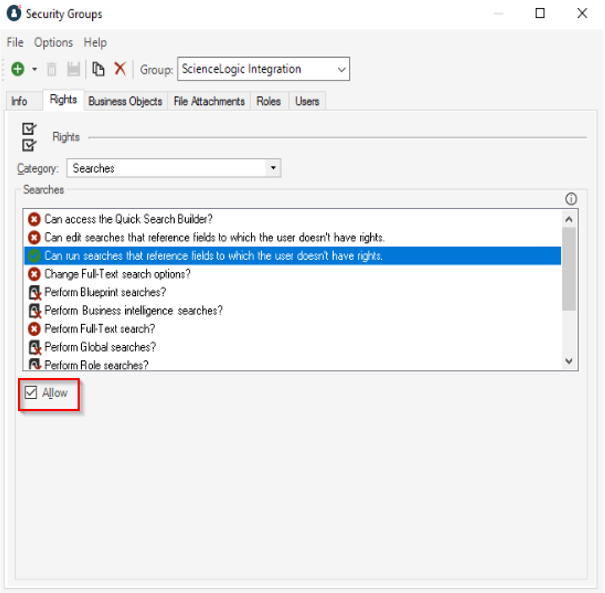Click the red X icon in toolbar
Image resolution: width=605 pixels, height=593 pixels.
point(120,69)
